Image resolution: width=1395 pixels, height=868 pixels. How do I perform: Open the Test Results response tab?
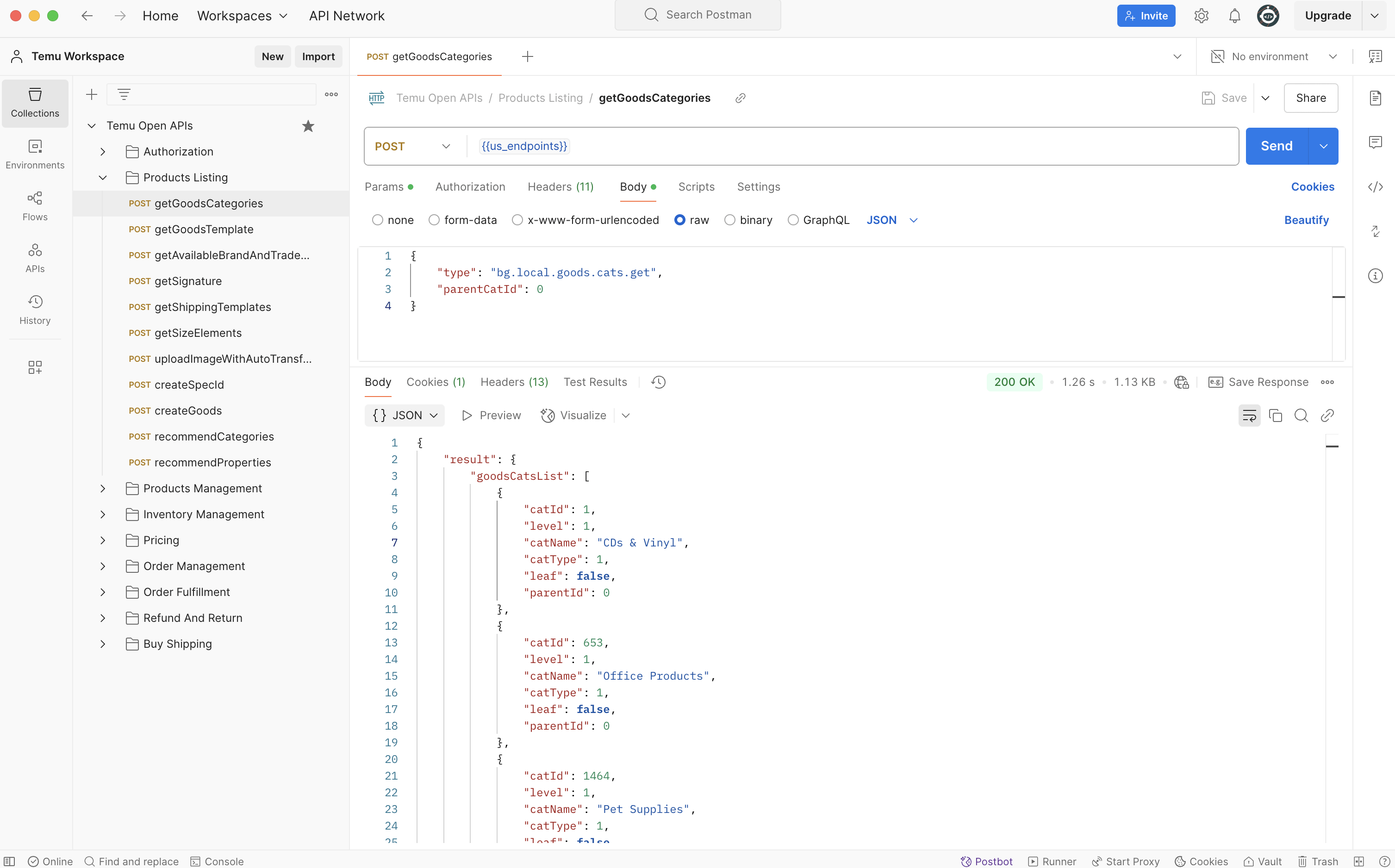595,382
